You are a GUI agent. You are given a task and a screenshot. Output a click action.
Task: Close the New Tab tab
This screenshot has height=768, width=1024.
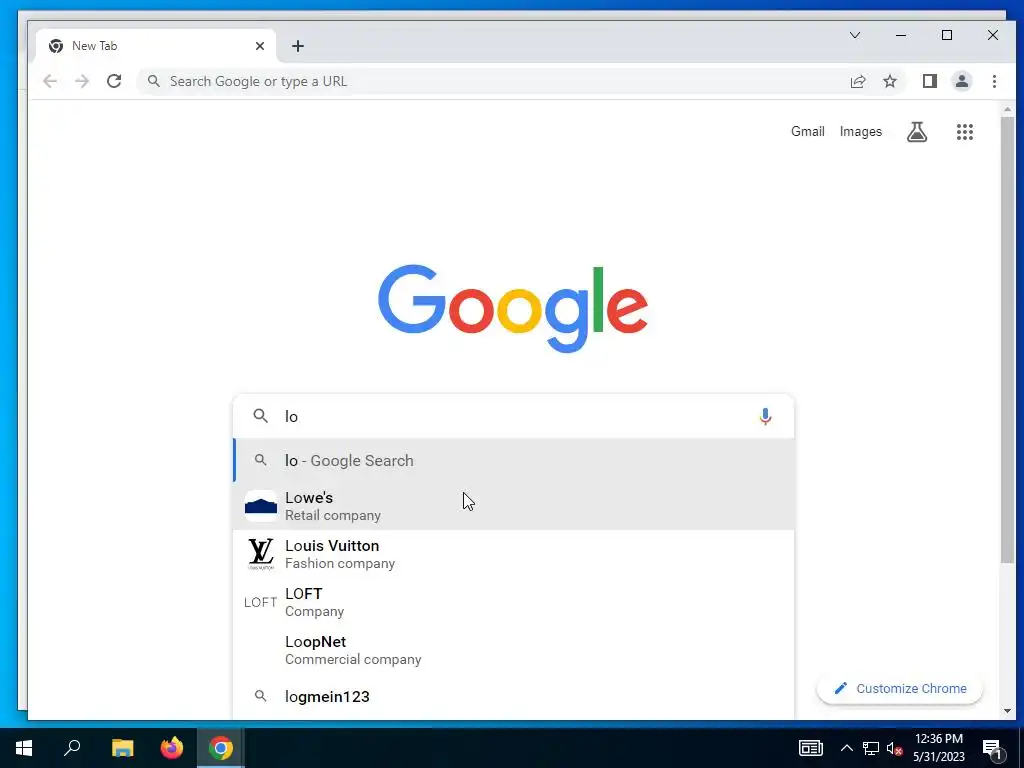click(x=260, y=46)
